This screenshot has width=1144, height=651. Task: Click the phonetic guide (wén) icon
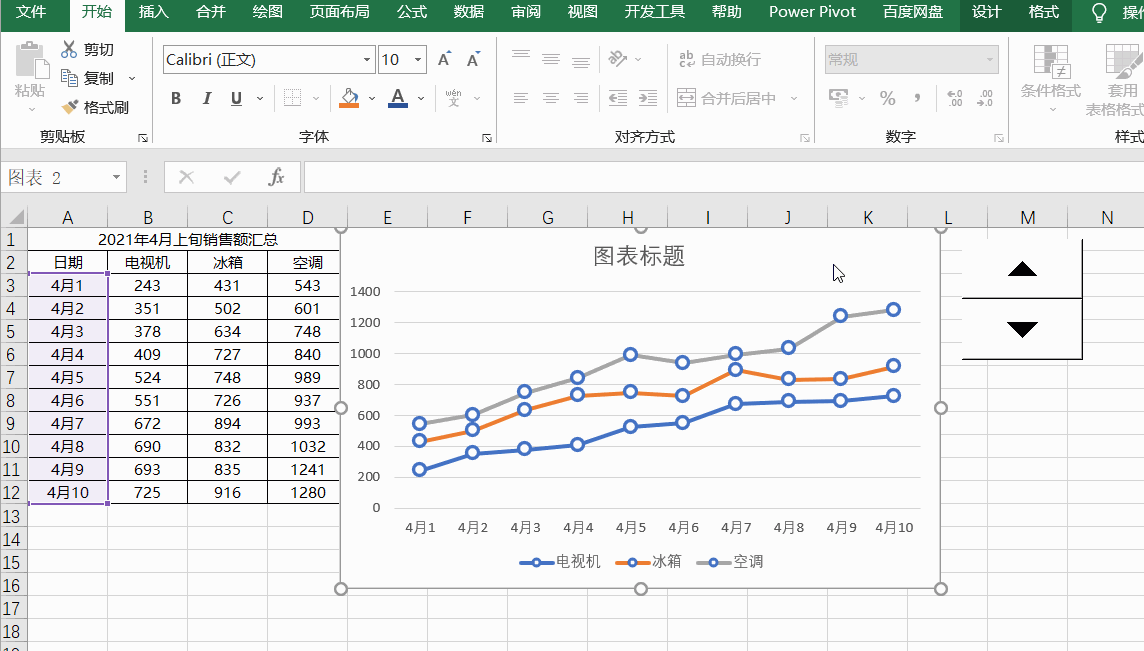click(x=453, y=98)
